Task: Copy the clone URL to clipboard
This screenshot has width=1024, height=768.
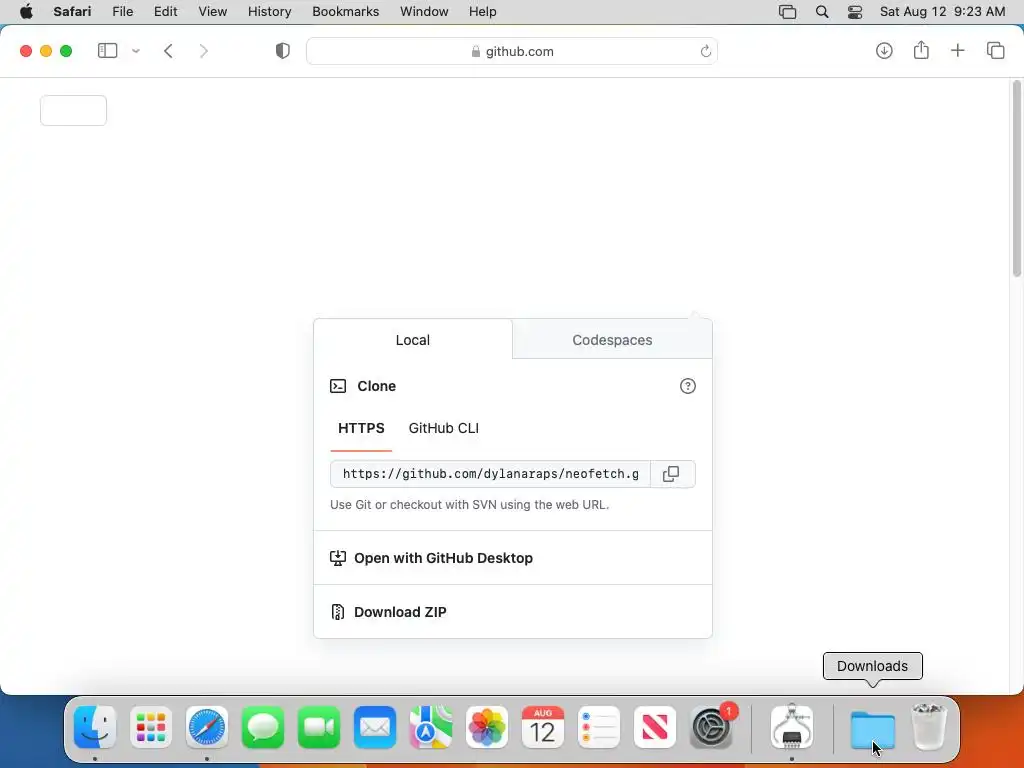Action: coord(672,474)
